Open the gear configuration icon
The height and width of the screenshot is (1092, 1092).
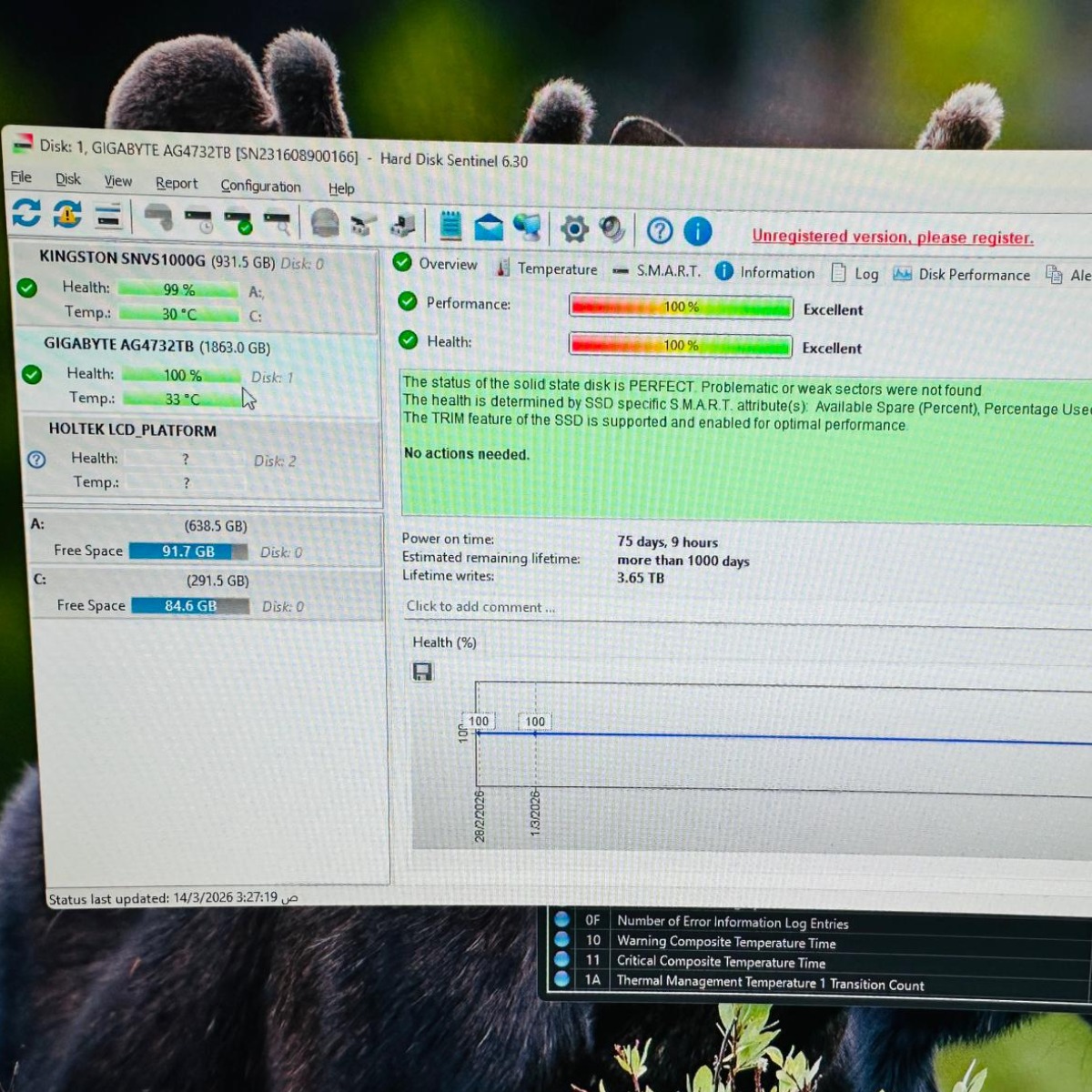[574, 228]
